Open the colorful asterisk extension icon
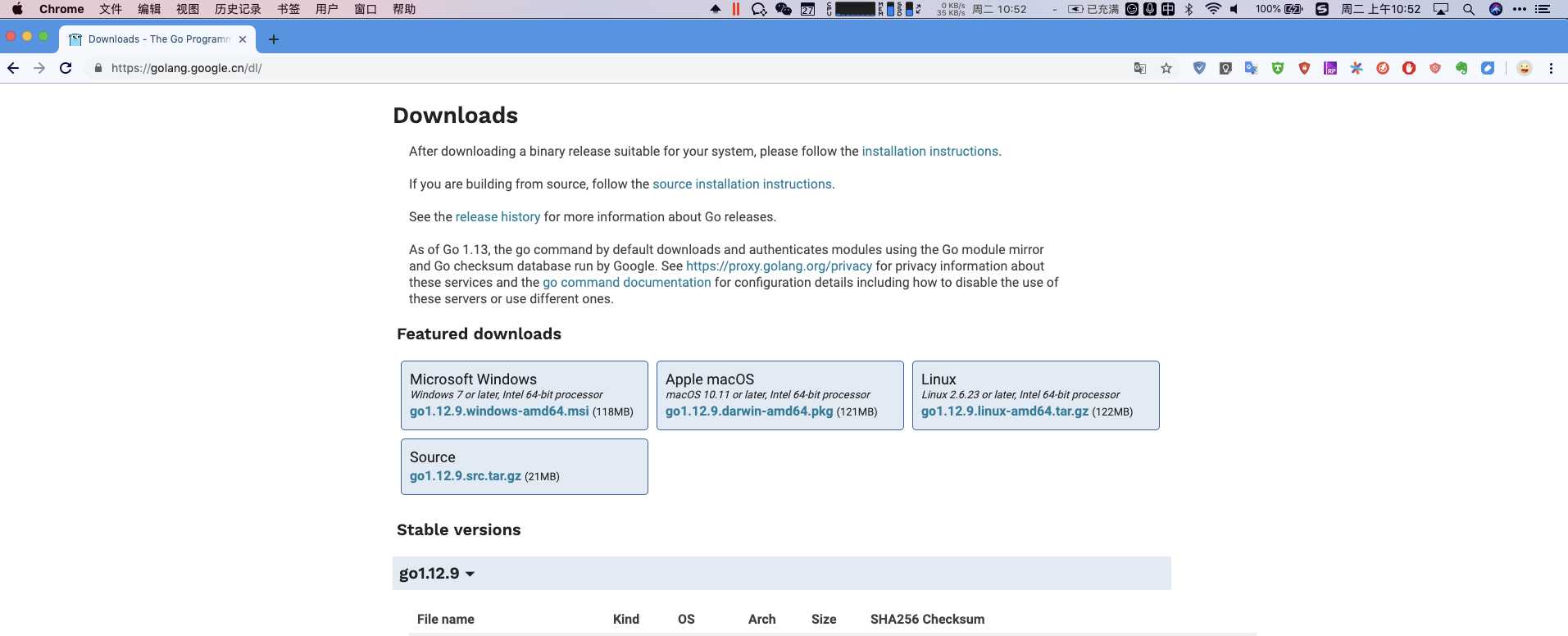Viewport: 1568px width, 636px height. click(x=1357, y=68)
